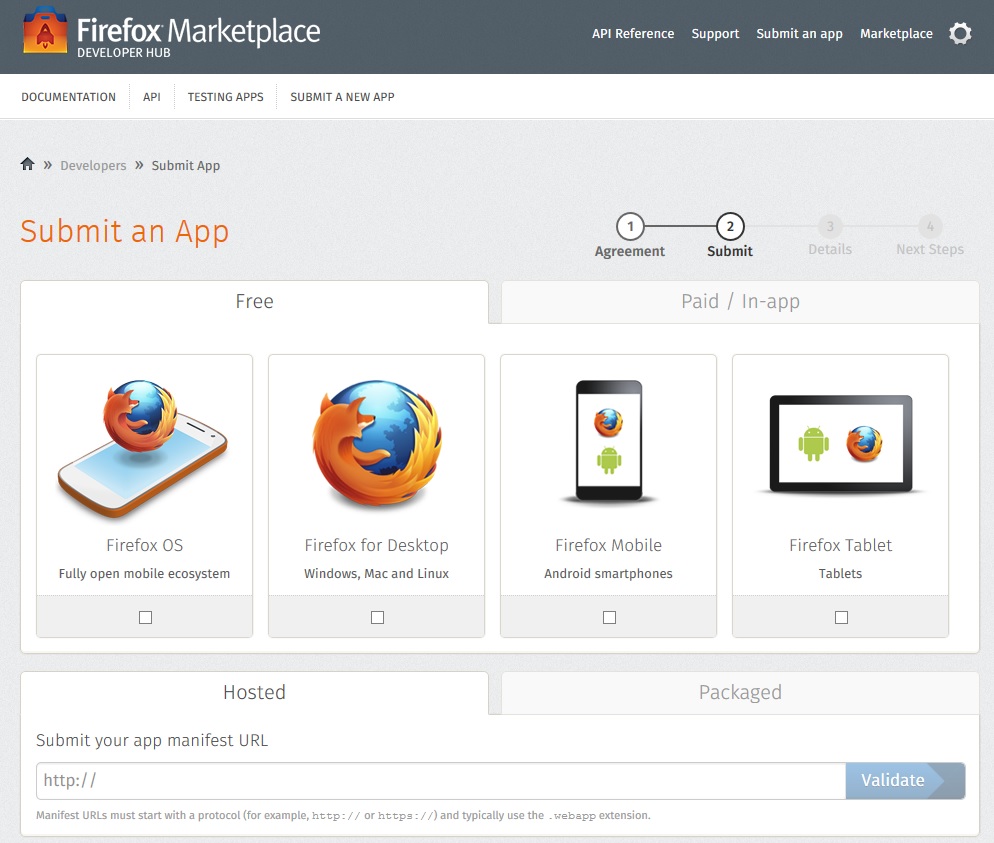
Task: Switch to the Paid / In-app tab
Action: tap(740, 302)
